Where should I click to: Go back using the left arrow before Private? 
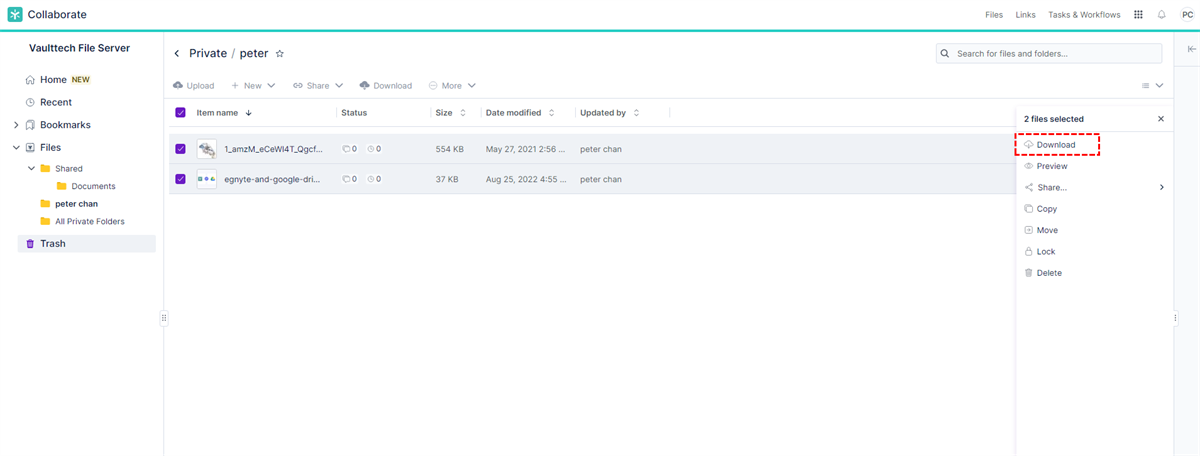click(177, 53)
